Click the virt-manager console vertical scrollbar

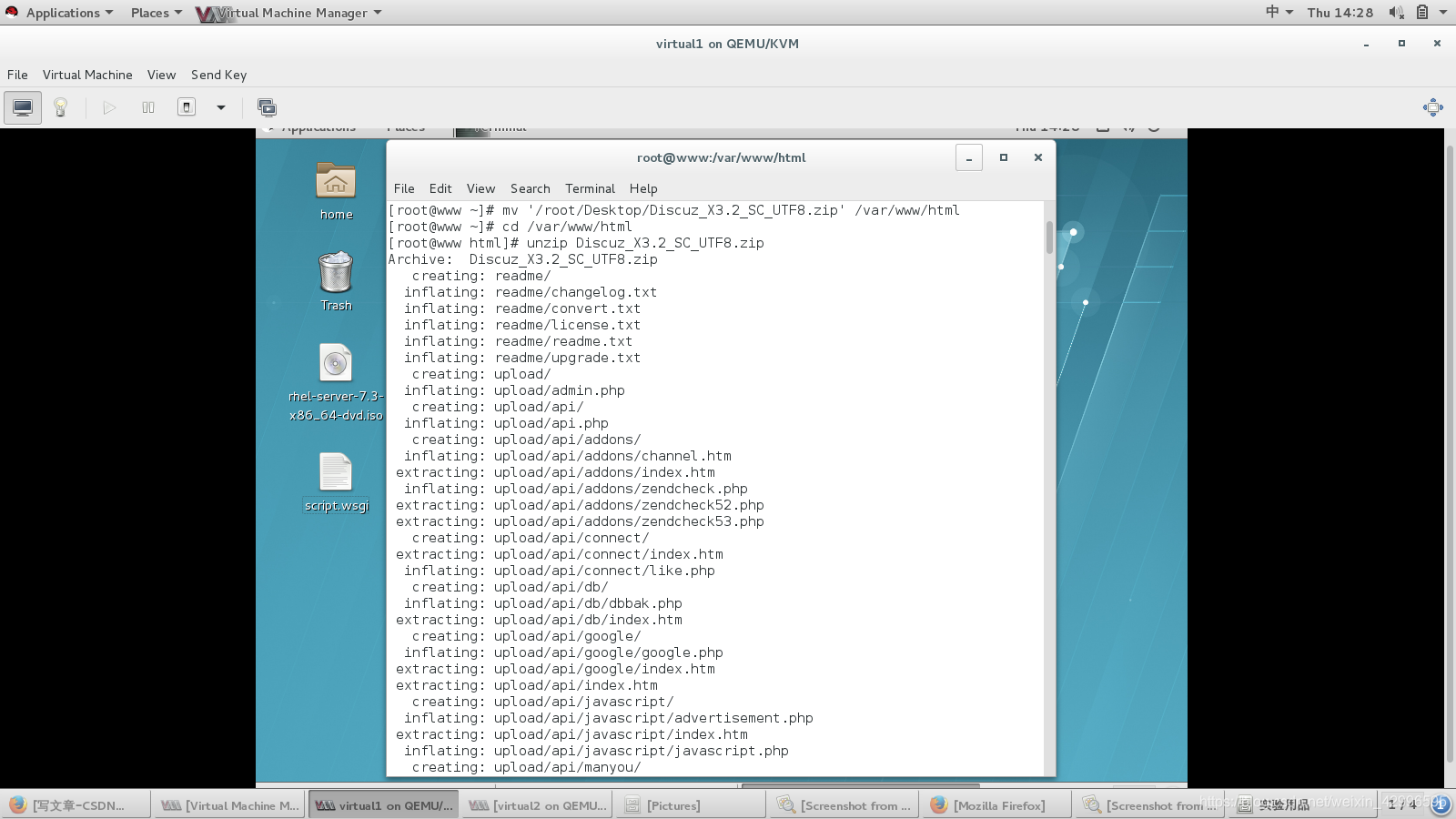pyautogui.click(x=1450, y=455)
